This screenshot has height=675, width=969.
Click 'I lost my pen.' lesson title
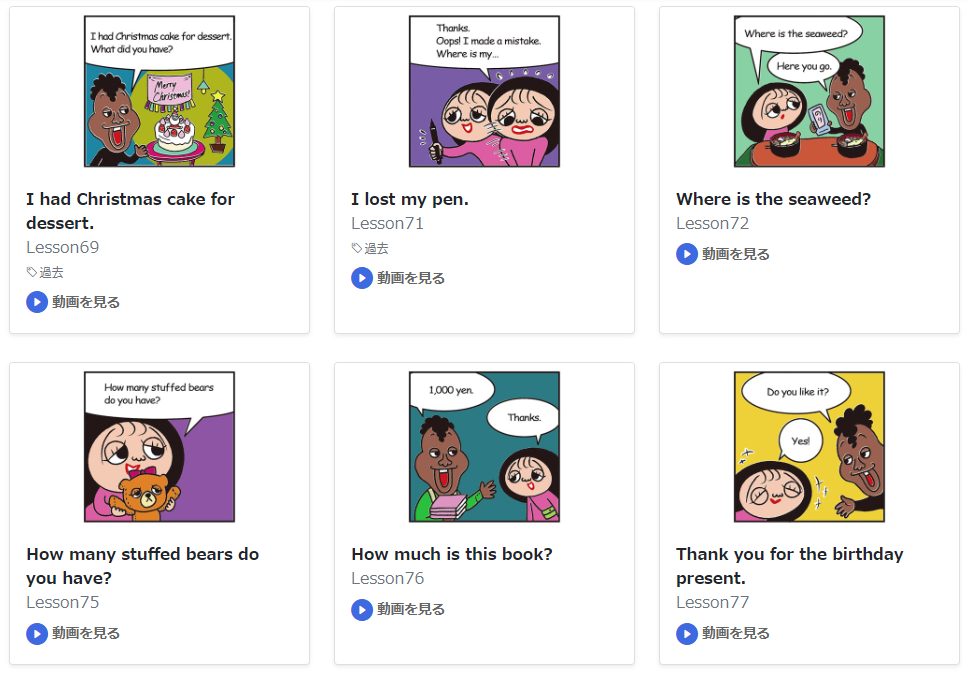(x=410, y=199)
